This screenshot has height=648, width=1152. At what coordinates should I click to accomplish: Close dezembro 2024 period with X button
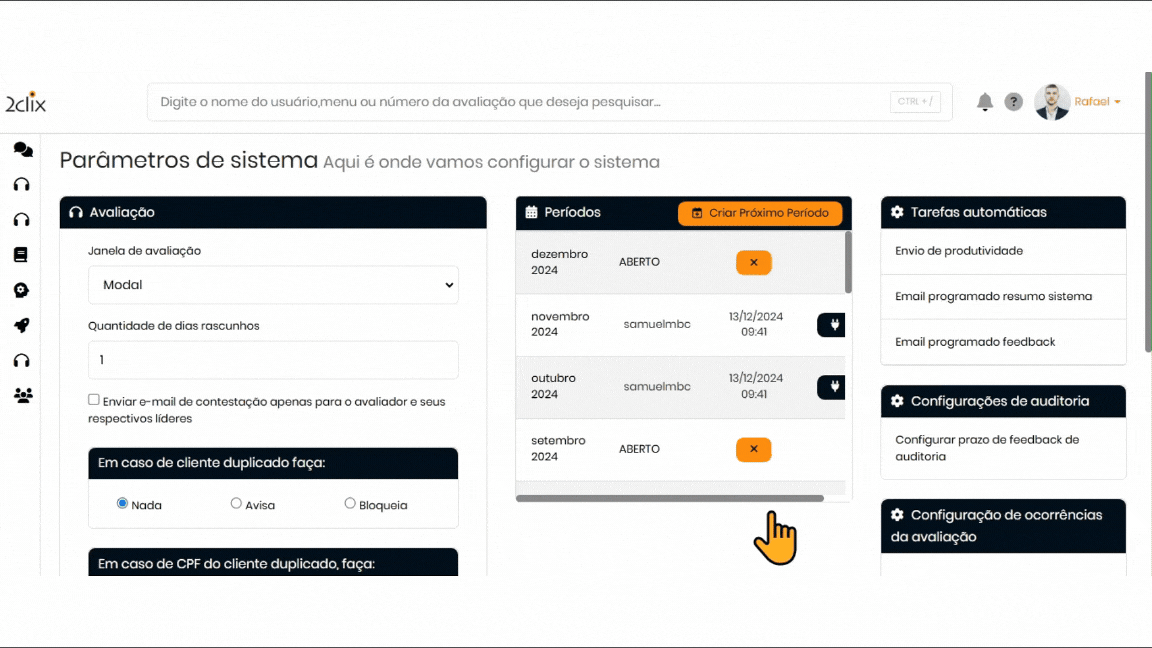753,262
